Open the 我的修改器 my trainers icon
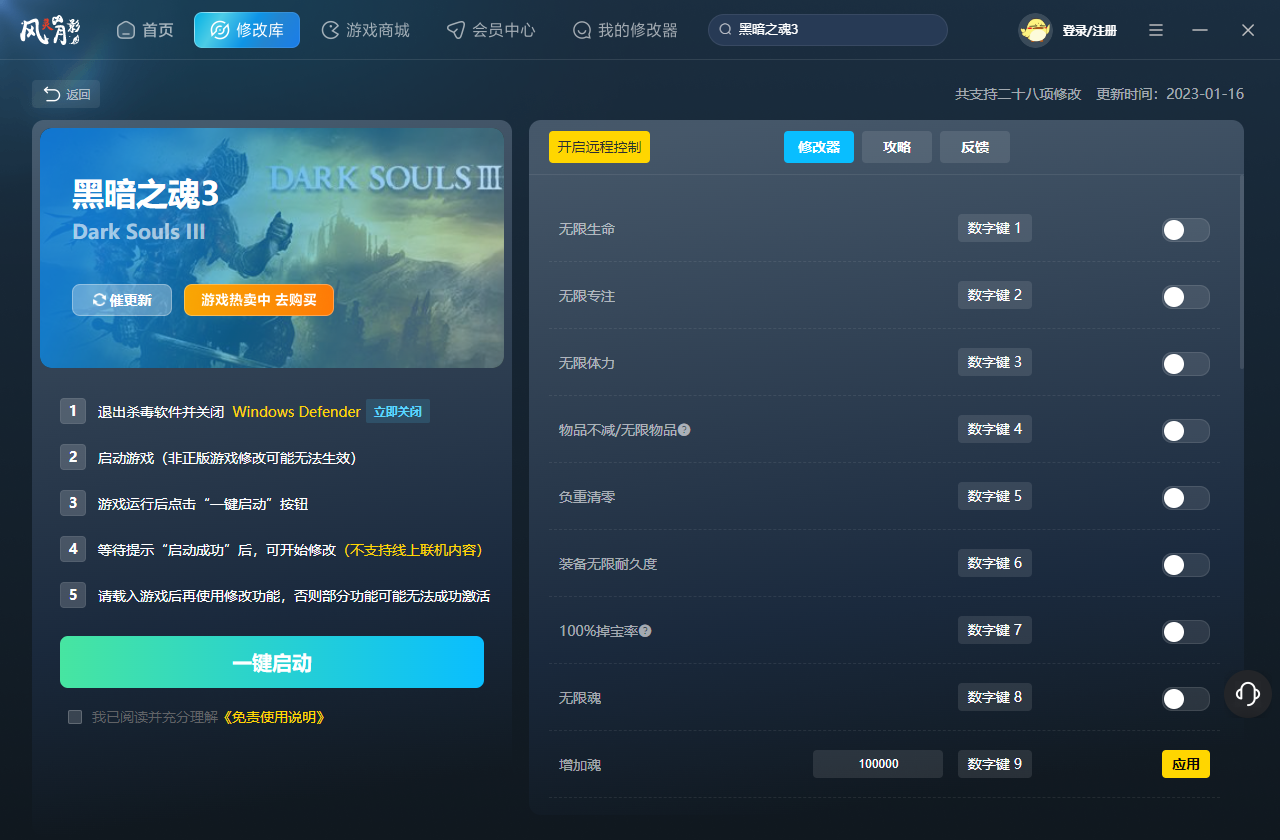The image size is (1280, 840). (x=581, y=30)
